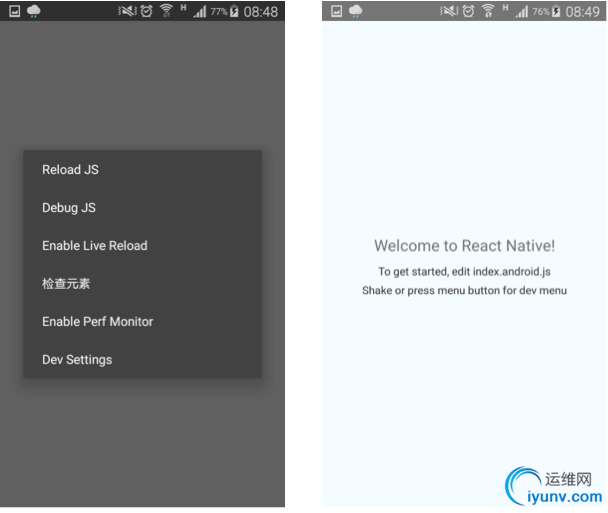This screenshot has width=608, height=513.
Task: Tap 77% battery icon in left phone
Action: click(x=234, y=12)
